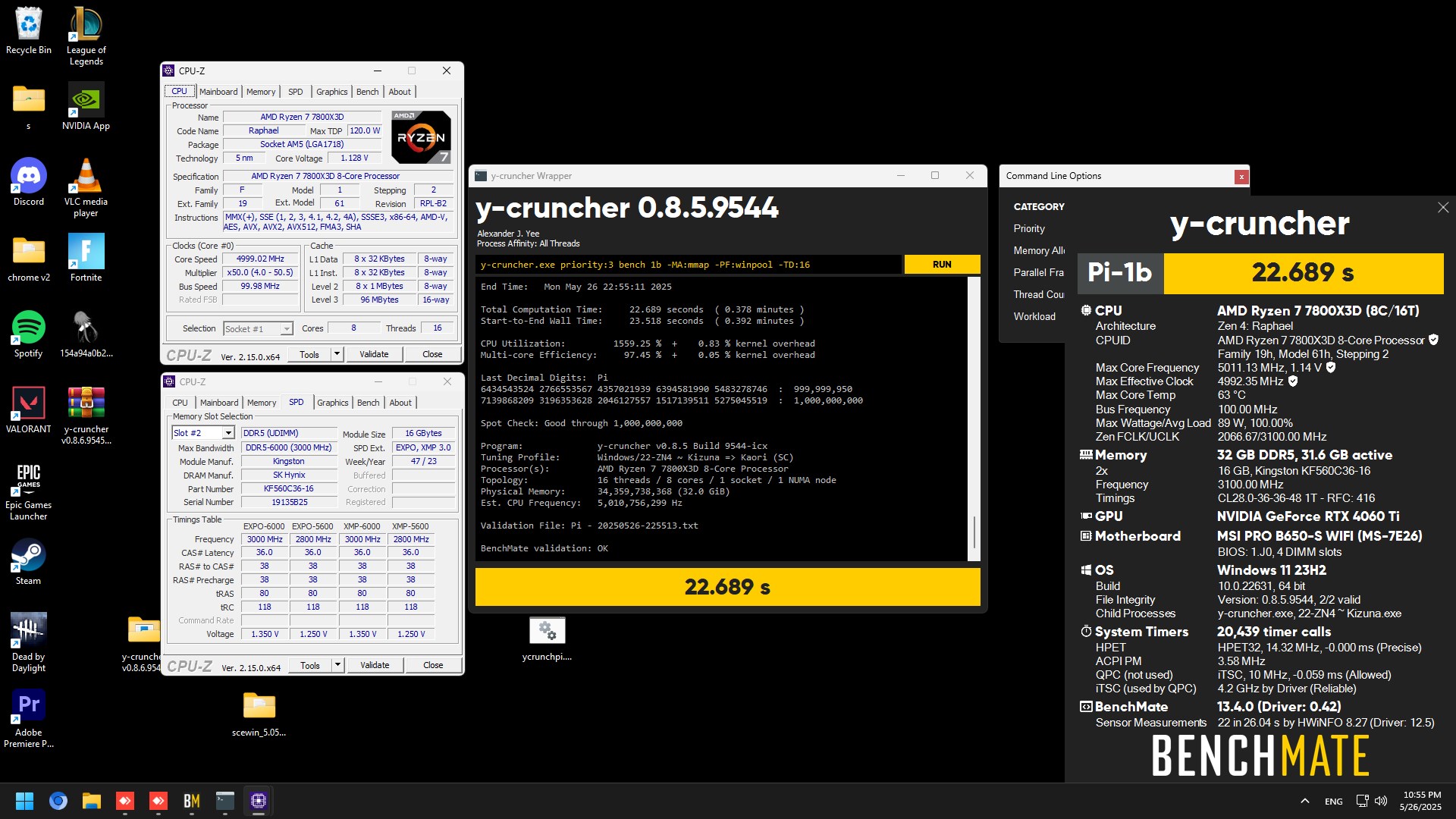Open File Explorer from taskbar
The width and height of the screenshot is (1456, 819).
coord(92,801)
